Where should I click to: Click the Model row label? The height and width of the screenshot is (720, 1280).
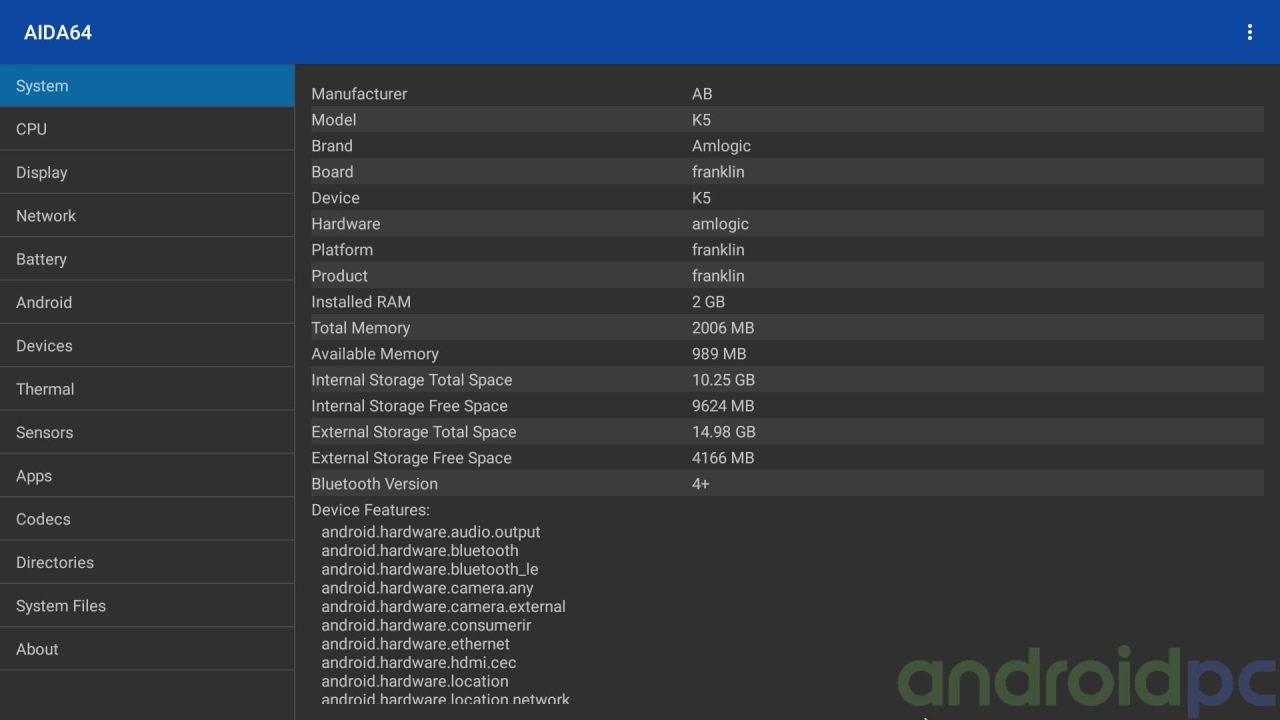tap(334, 120)
